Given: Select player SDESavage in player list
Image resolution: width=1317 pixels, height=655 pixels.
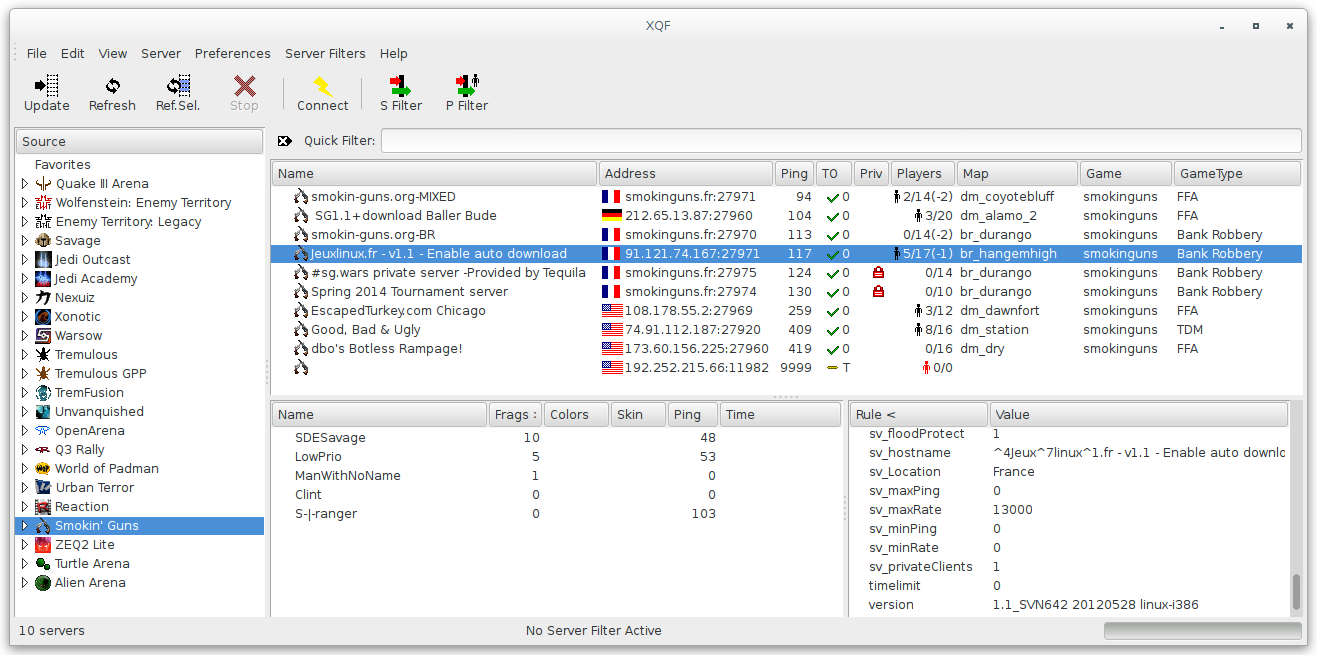Looking at the screenshot, I should (556, 438).
